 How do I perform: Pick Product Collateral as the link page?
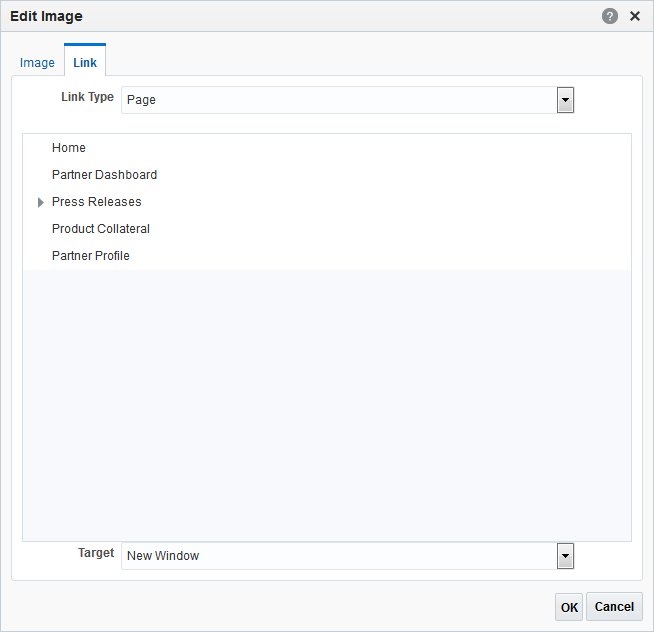point(101,229)
